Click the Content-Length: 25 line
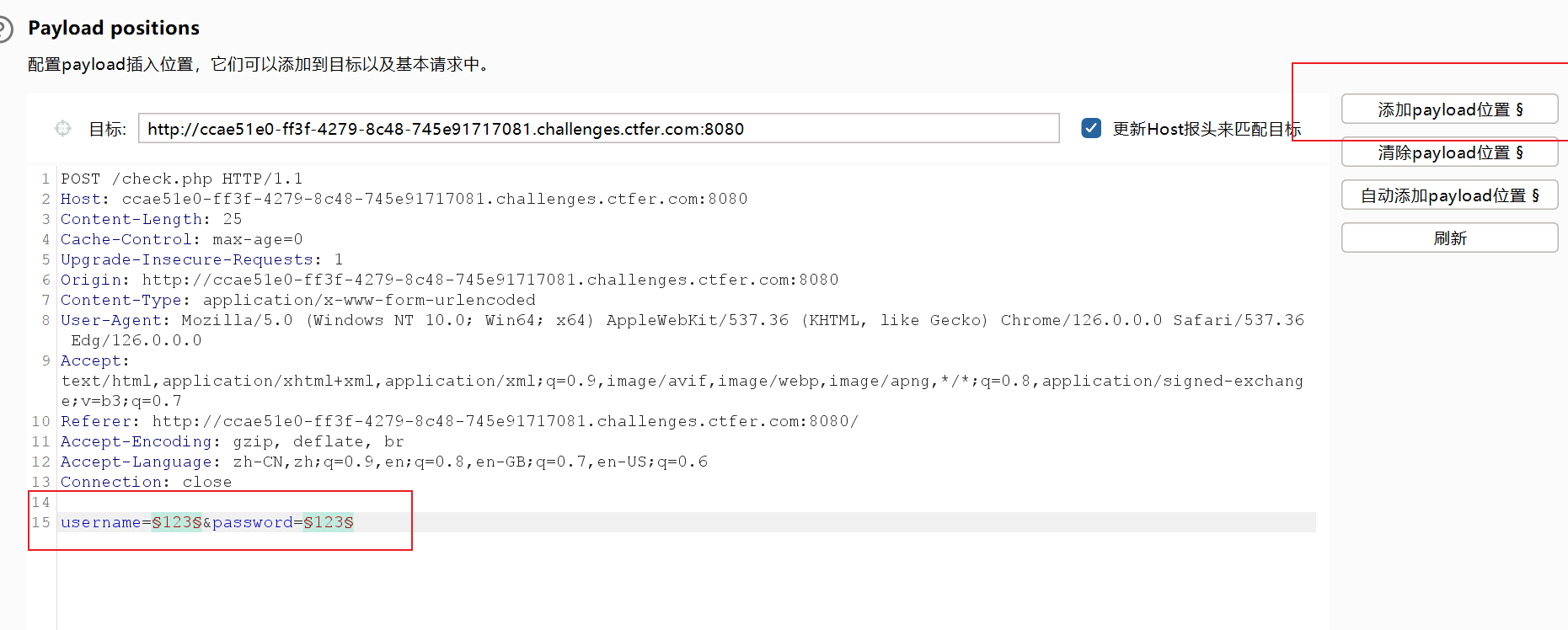1568x630 pixels. tap(151, 219)
